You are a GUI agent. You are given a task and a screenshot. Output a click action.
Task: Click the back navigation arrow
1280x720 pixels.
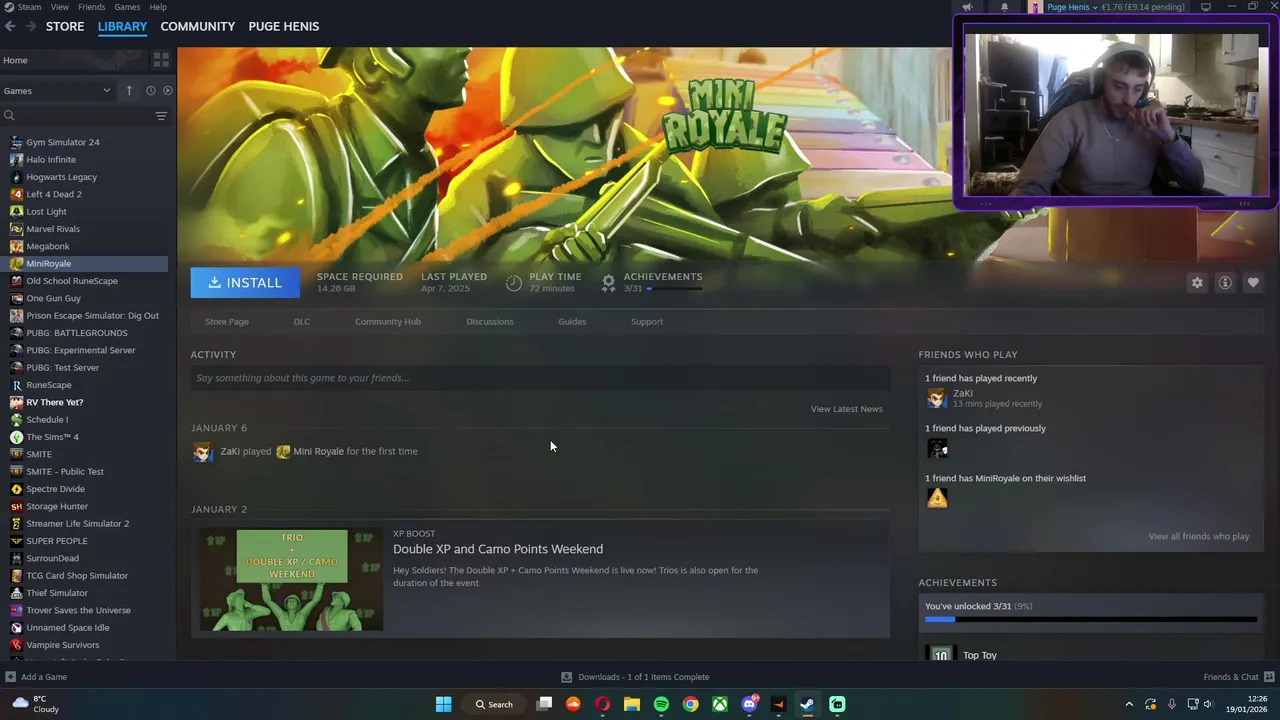click(10, 26)
